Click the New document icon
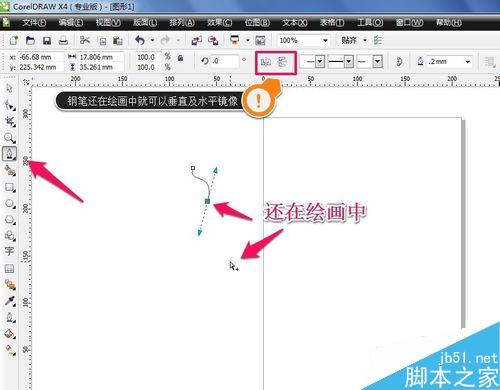The image size is (500, 390). (14, 40)
